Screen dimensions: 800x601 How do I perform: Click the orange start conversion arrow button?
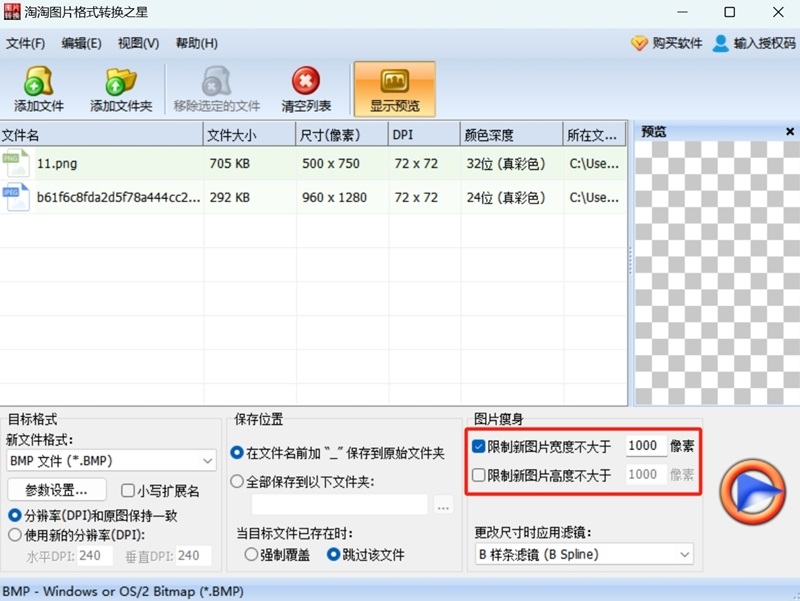tap(752, 489)
